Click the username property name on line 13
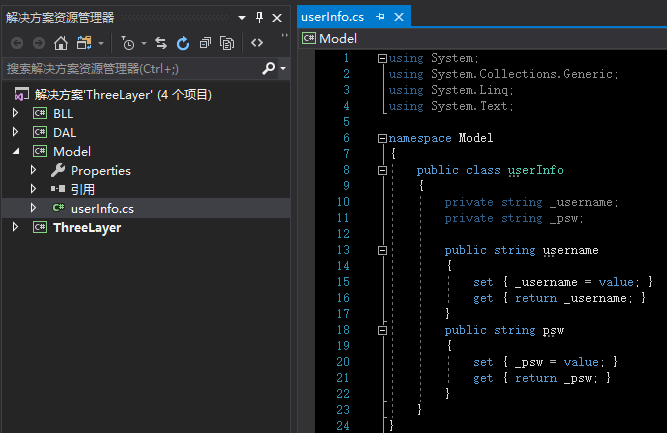The height and width of the screenshot is (433, 667). (570, 250)
